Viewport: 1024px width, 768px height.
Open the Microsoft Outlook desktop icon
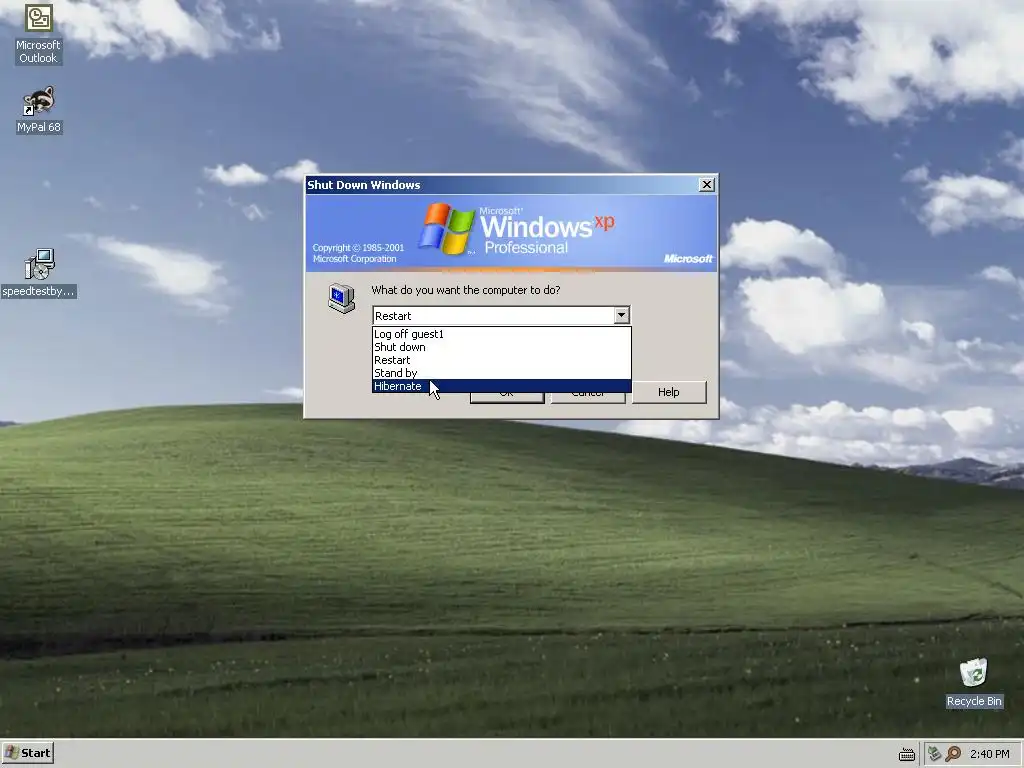click(39, 33)
